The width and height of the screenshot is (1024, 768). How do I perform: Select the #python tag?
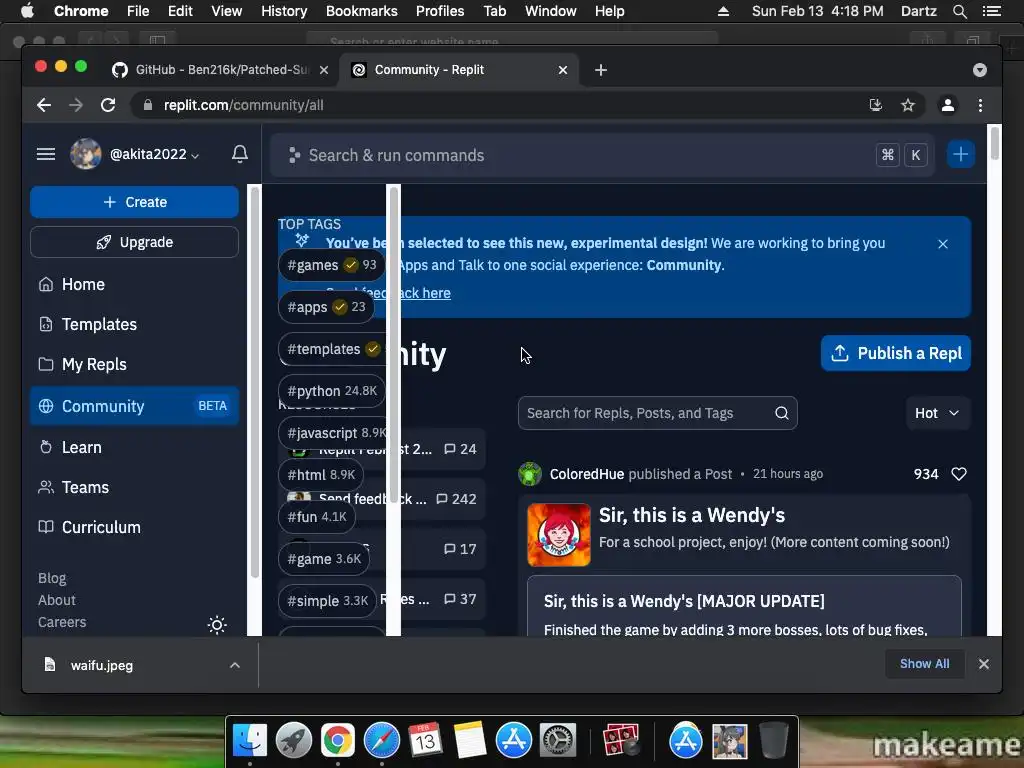point(332,391)
